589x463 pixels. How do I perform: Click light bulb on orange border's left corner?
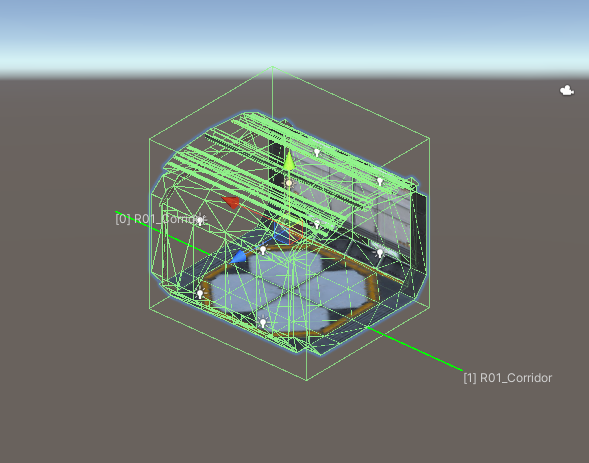[200, 293]
